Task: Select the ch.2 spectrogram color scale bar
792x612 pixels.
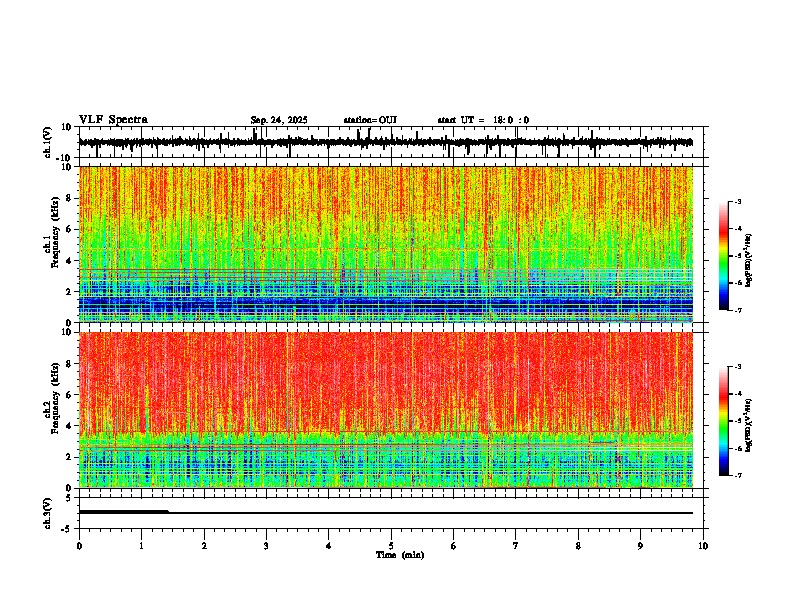Action: point(723,421)
